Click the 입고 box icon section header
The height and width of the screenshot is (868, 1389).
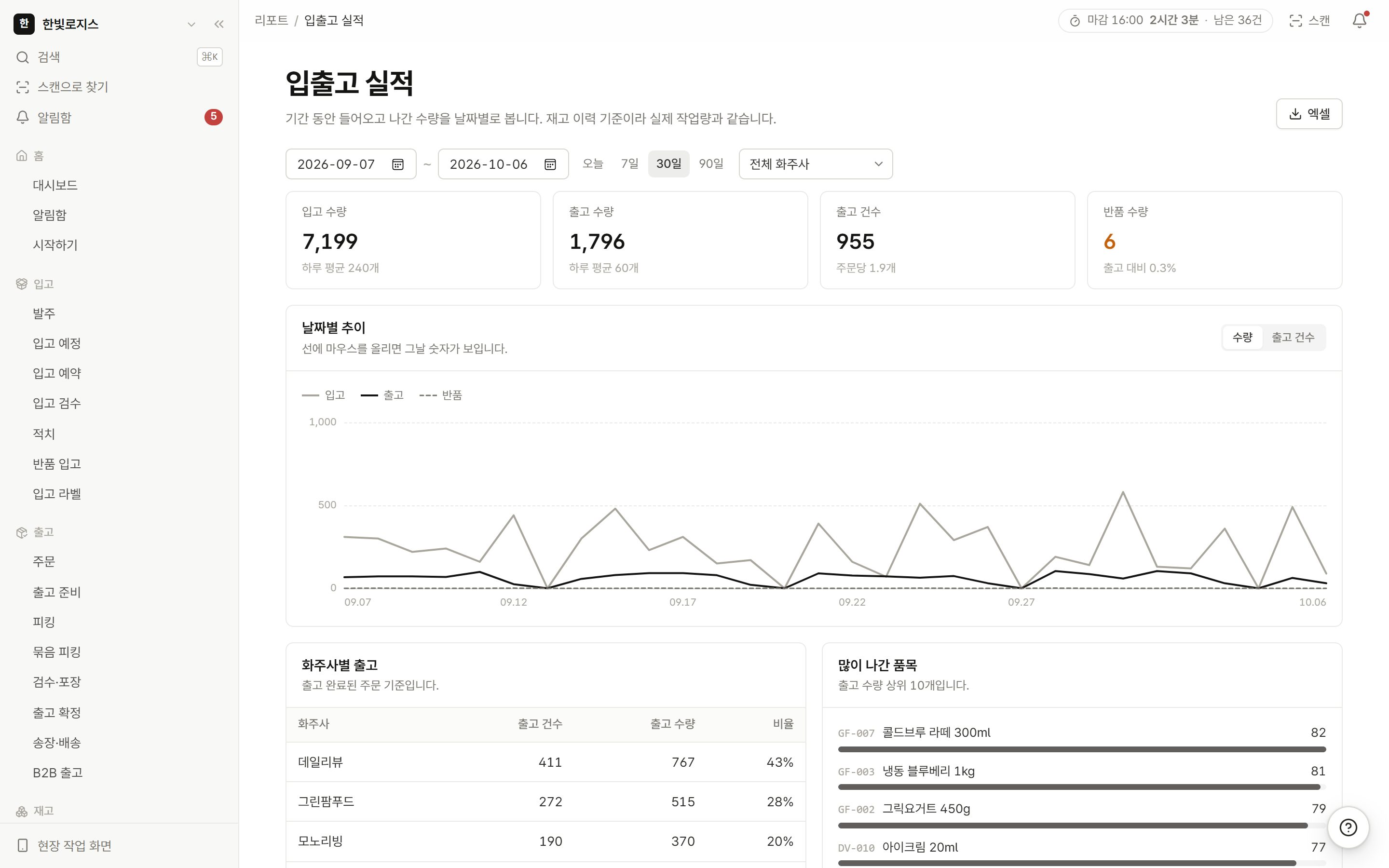(x=22, y=284)
